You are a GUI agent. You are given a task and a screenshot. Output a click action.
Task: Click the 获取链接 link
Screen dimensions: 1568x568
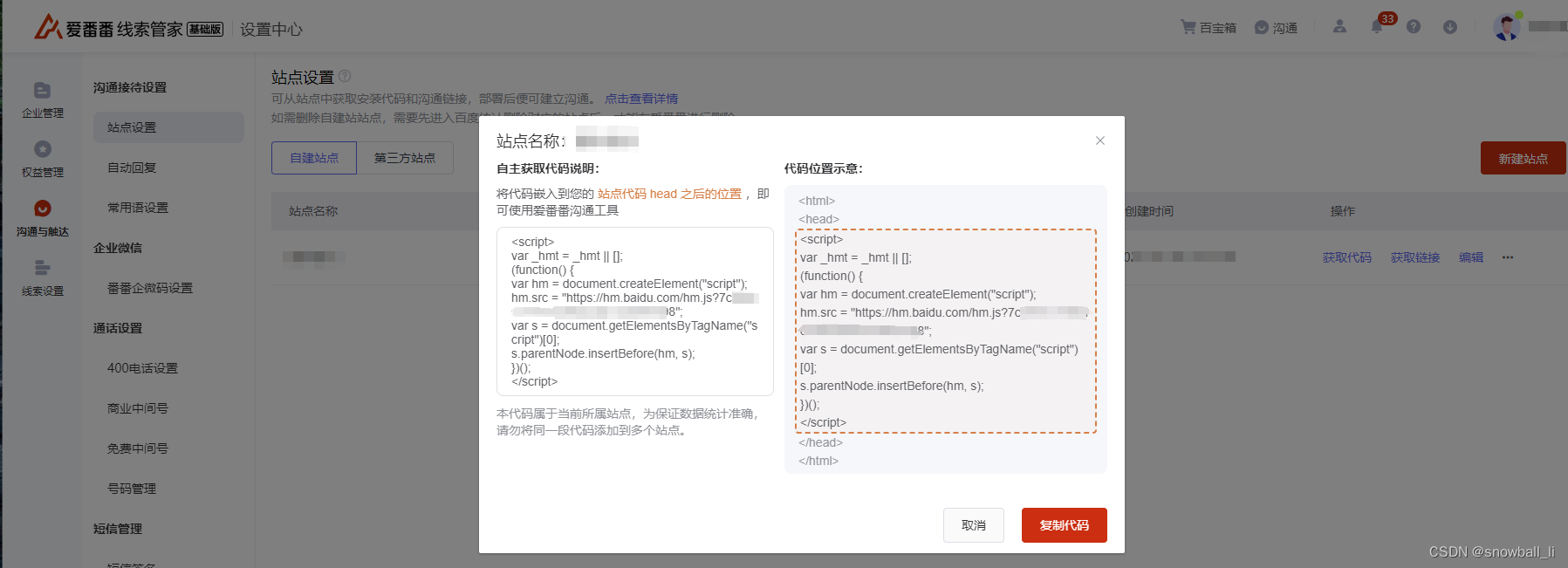(1415, 257)
